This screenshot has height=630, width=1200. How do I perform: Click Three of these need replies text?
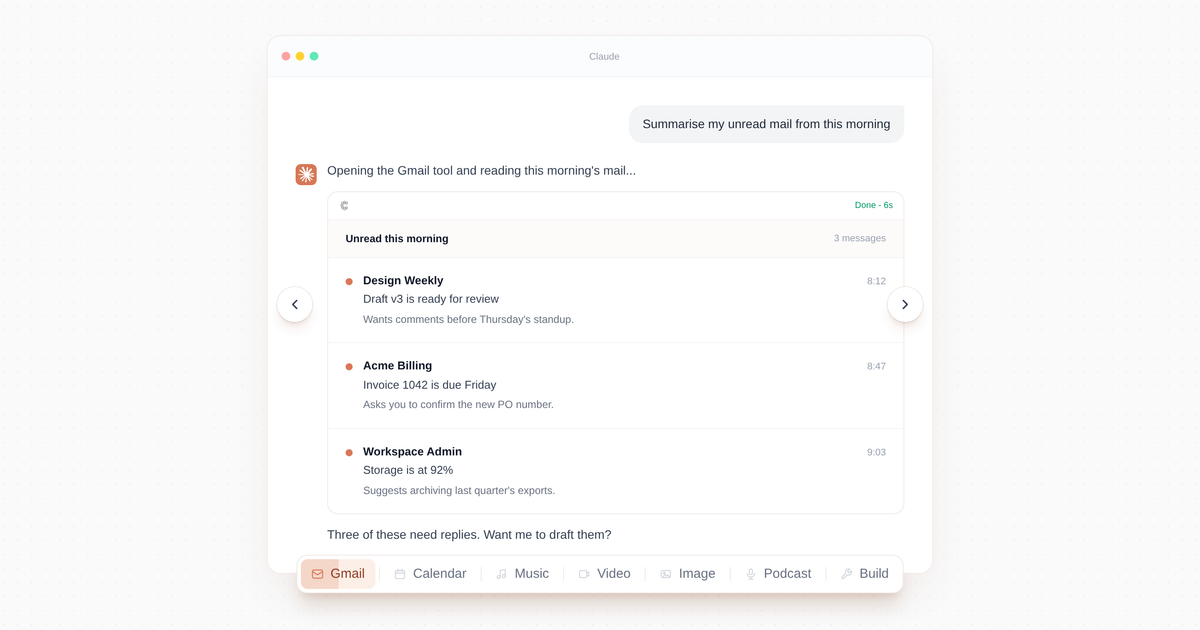(469, 535)
